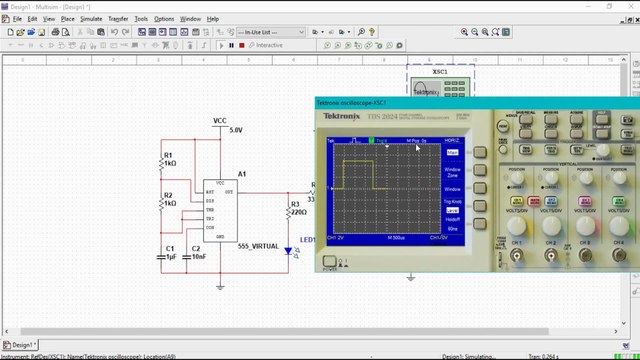Click the Paste clipboard icon
640x360 pixels.
coord(101,32)
